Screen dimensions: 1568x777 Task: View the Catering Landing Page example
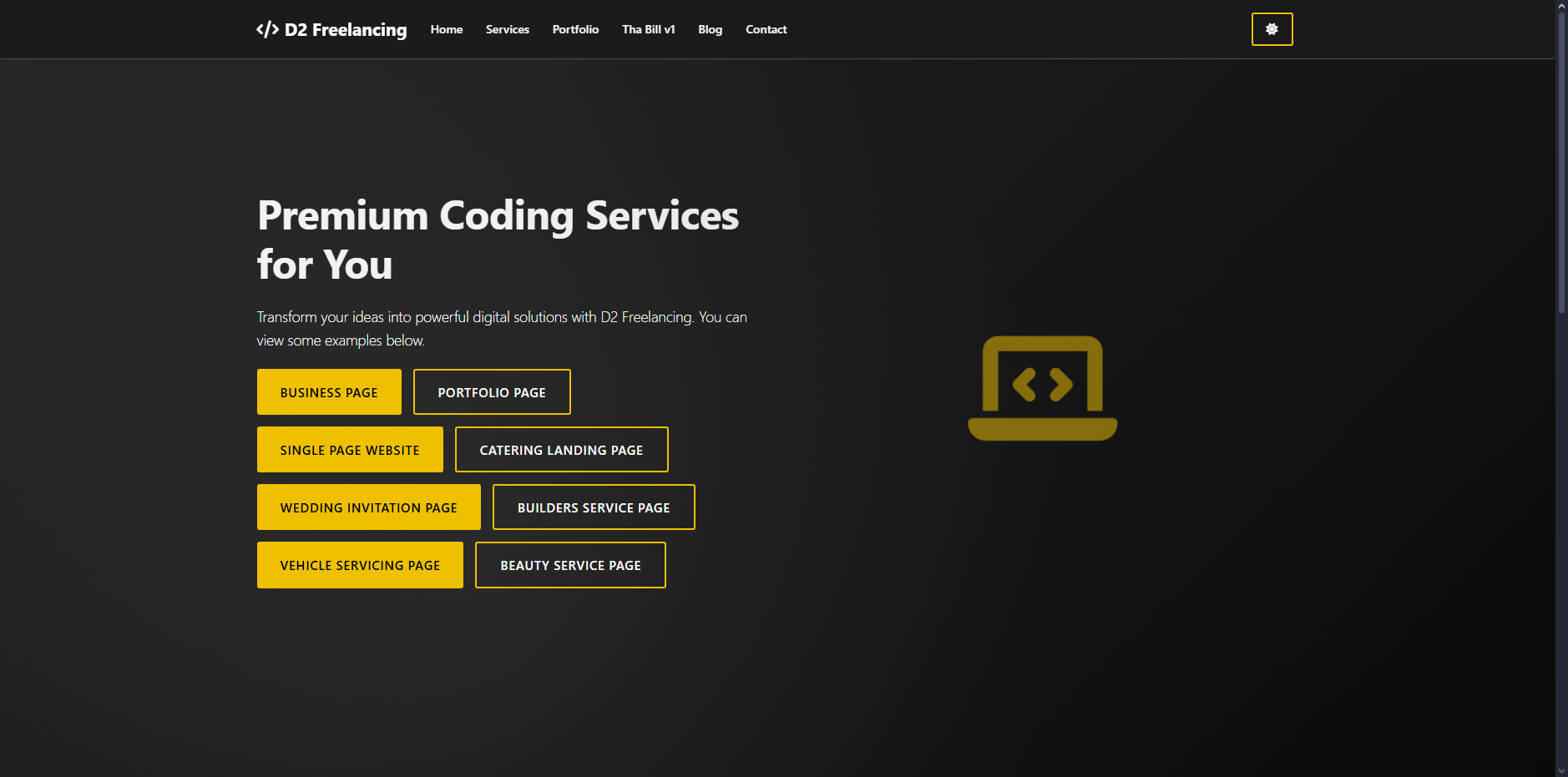[x=561, y=450]
